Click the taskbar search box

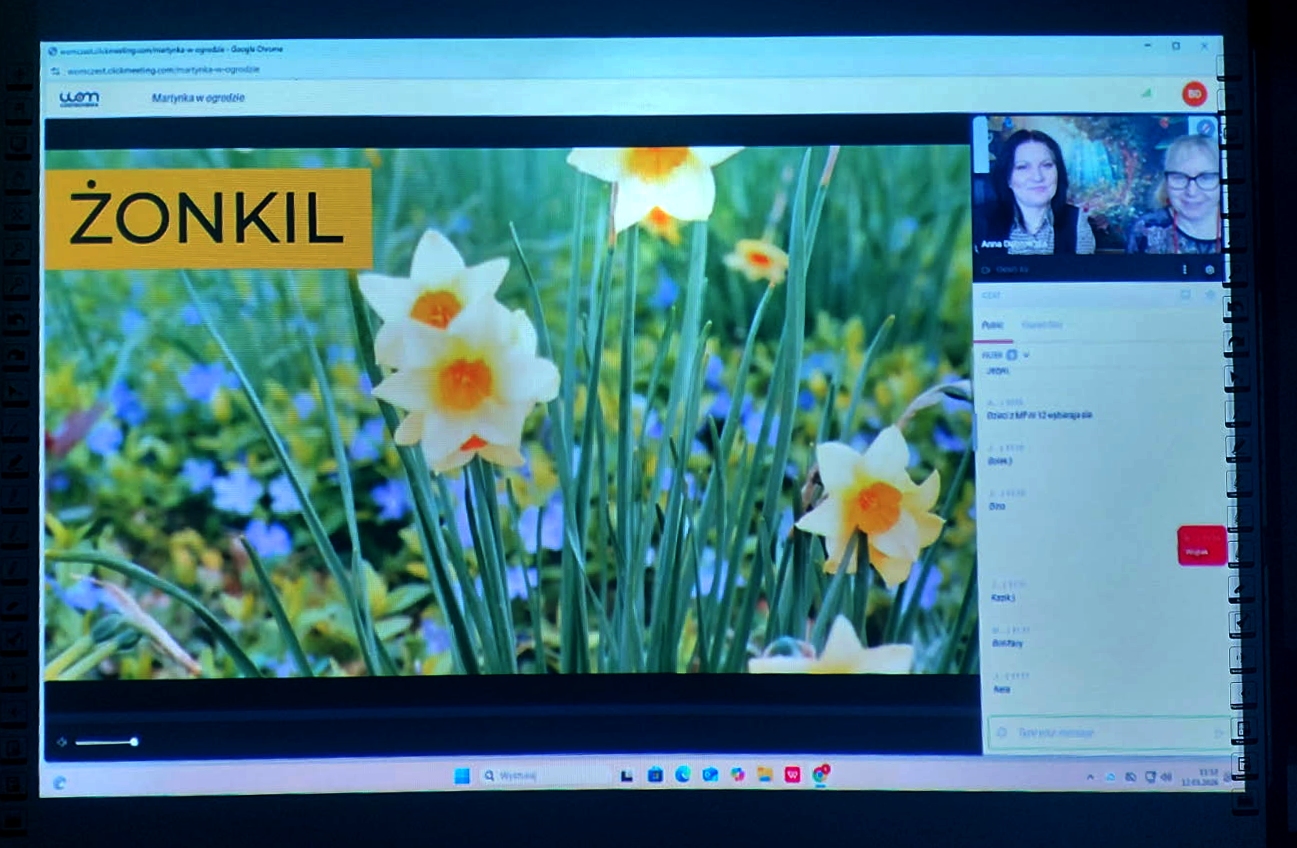coord(540,775)
